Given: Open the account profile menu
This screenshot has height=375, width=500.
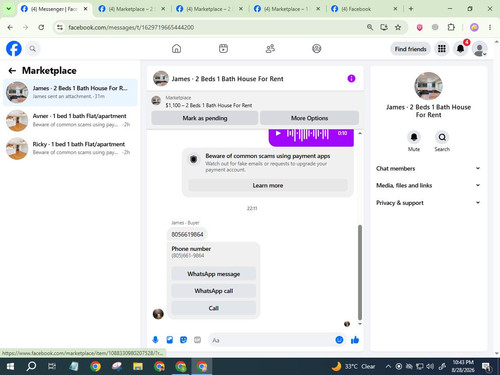Looking at the screenshot, I should [x=480, y=49].
